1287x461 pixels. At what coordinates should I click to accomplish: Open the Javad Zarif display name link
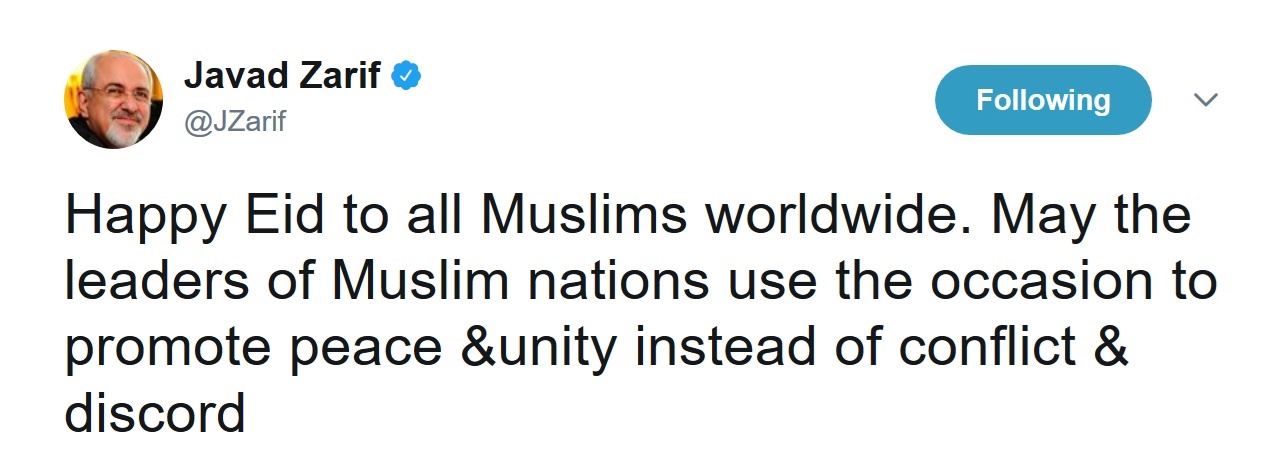[x=283, y=76]
